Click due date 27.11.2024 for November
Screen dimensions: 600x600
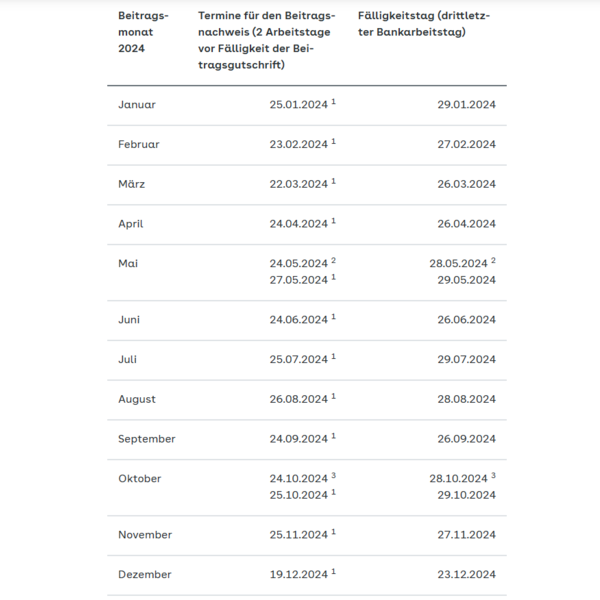(x=461, y=535)
